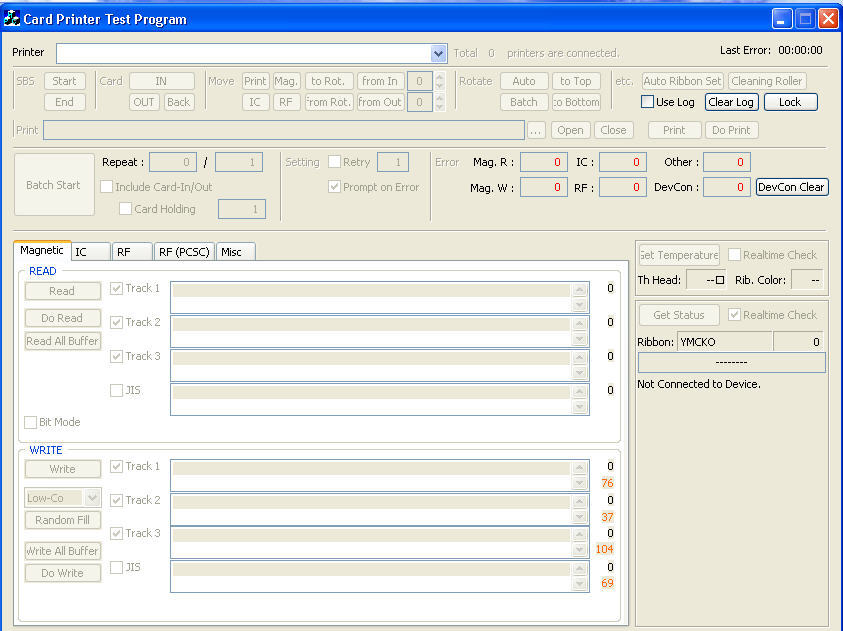The image size is (843, 631).
Task: Open the Printer selection dropdown
Action: tap(438, 53)
